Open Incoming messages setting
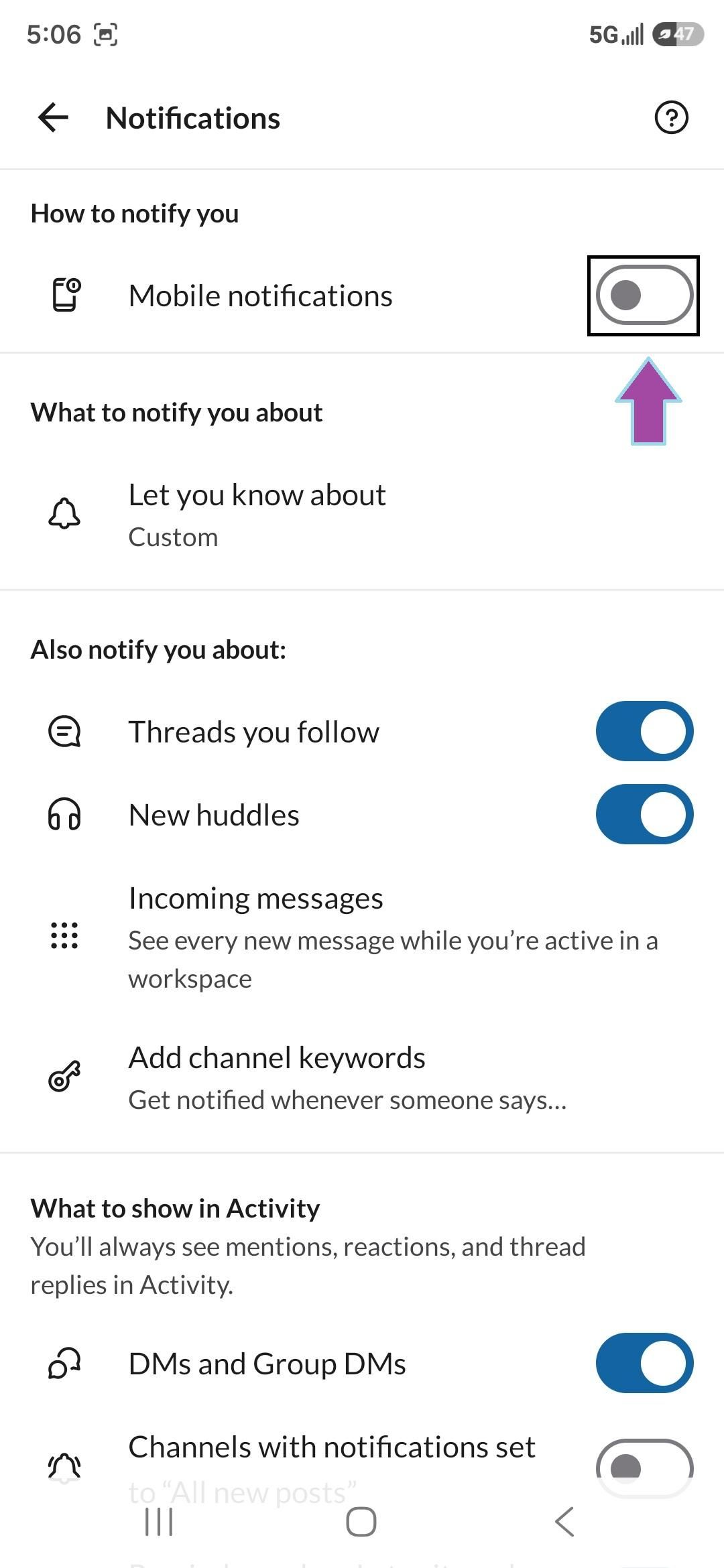The width and height of the screenshot is (724, 1568). pos(362,936)
